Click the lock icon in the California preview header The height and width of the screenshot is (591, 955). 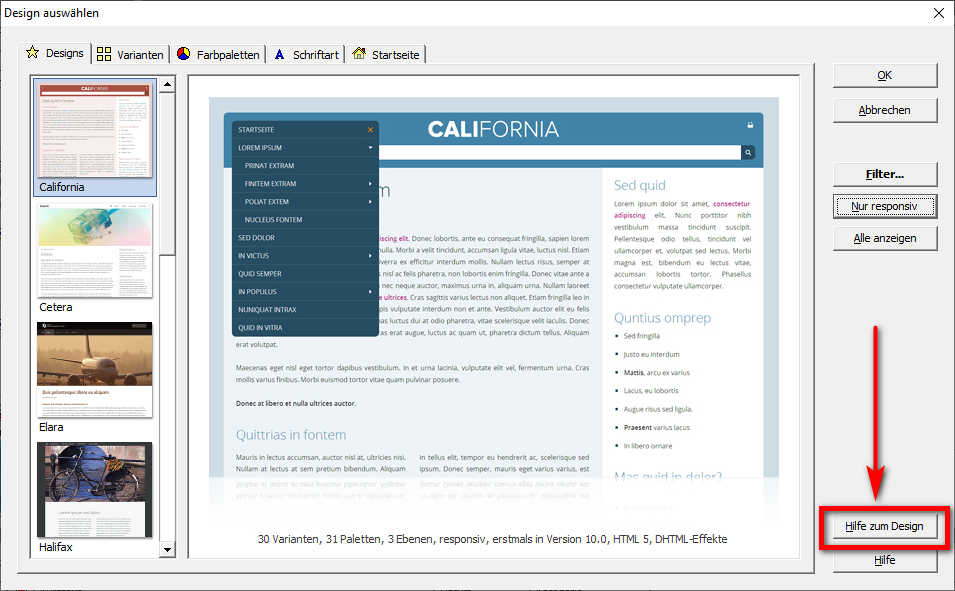[750, 125]
